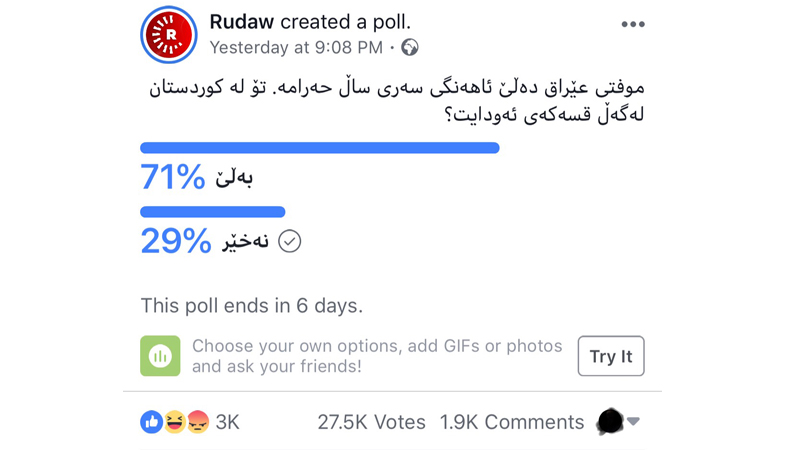Expand the dropdown arrow beside the avatar

[x=633, y=422]
